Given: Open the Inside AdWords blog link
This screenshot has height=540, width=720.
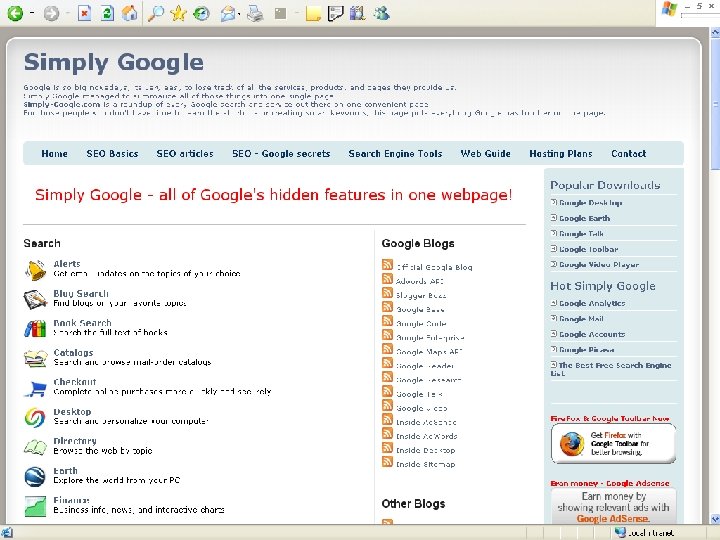Looking at the screenshot, I should coord(427,436).
